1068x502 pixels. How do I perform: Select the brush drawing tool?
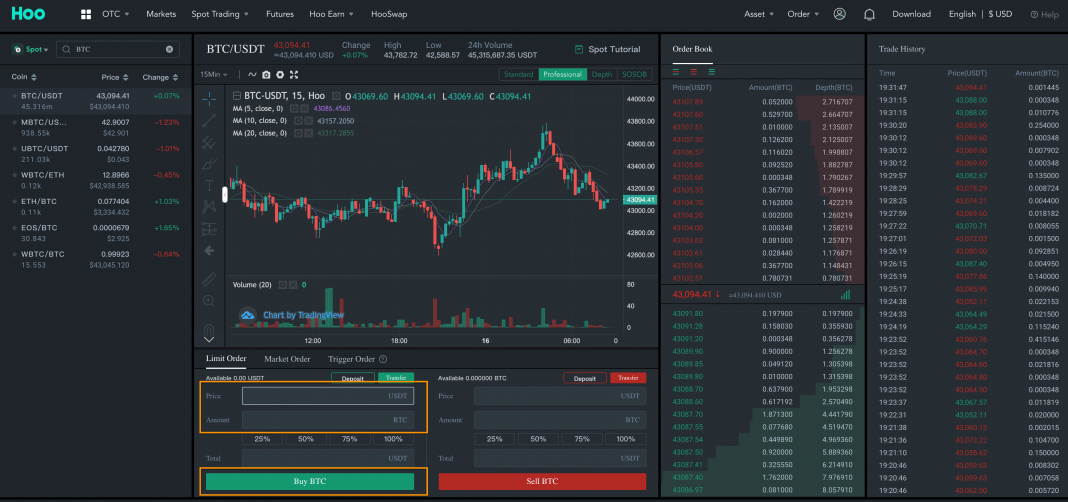209,164
